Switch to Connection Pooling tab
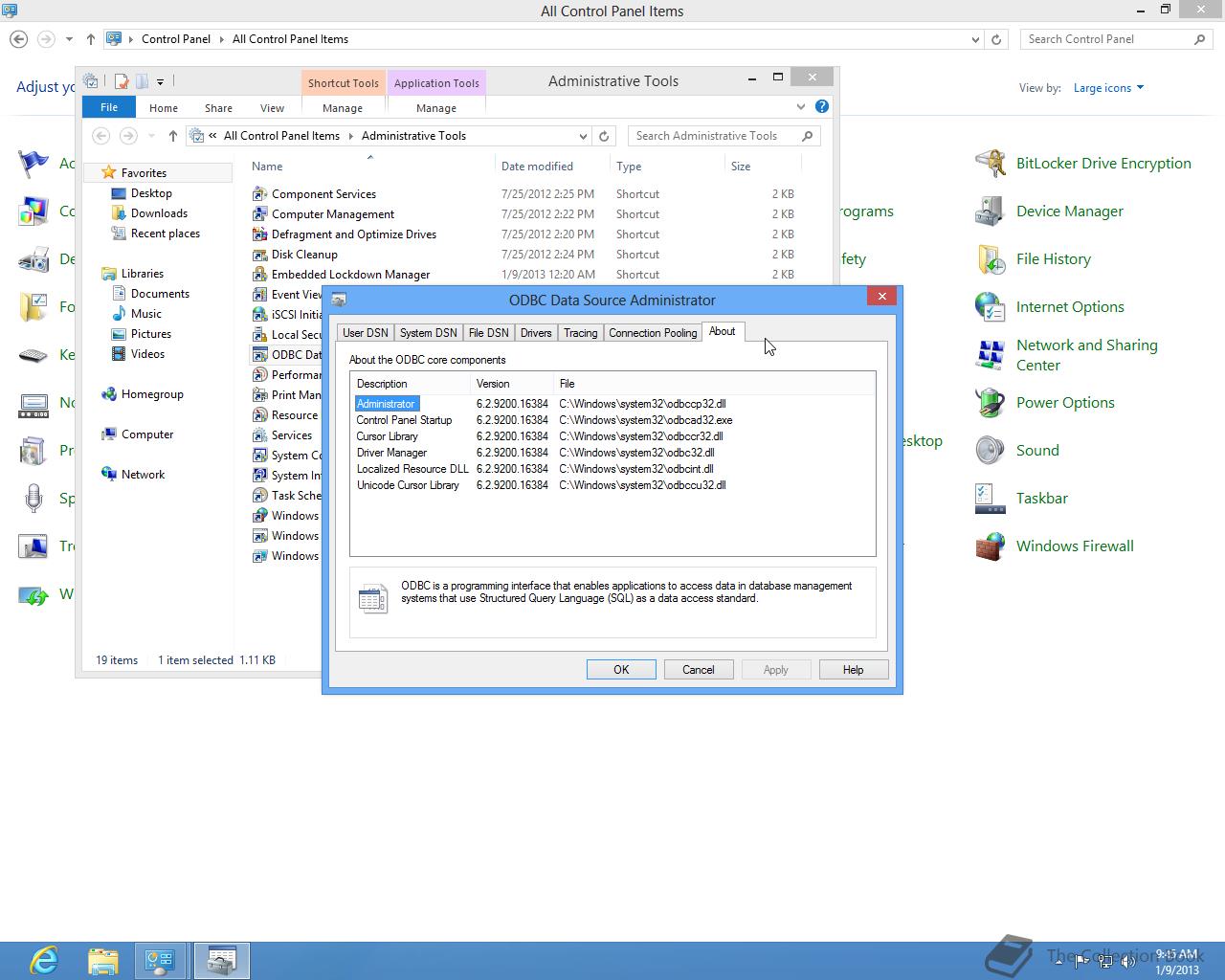Viewport: 1225px width, 980px height. point(653,333)
